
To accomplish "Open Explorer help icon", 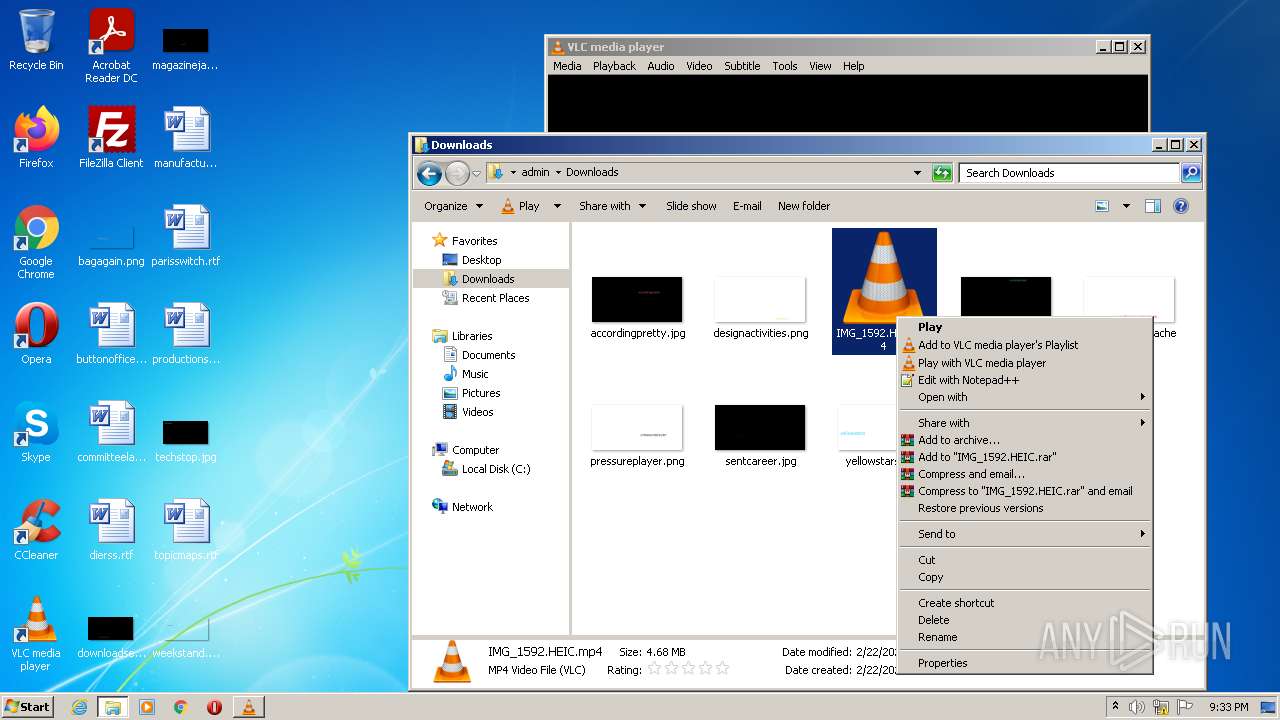I will pos(1181,206).
